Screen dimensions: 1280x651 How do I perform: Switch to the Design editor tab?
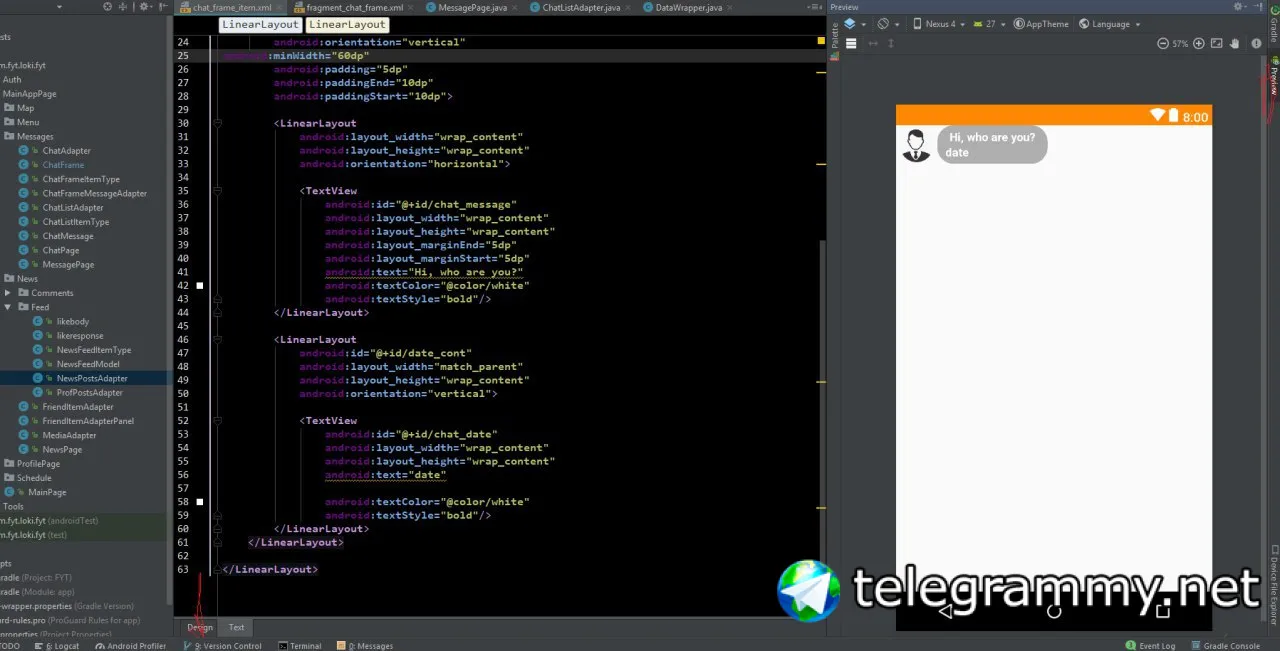point(200,628)
